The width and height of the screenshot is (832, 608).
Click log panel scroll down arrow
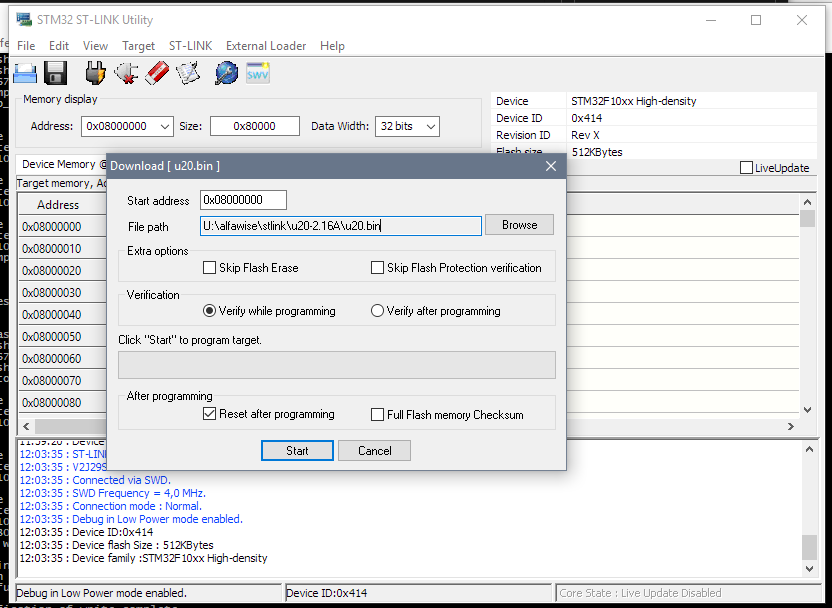[x=809, y=568]
